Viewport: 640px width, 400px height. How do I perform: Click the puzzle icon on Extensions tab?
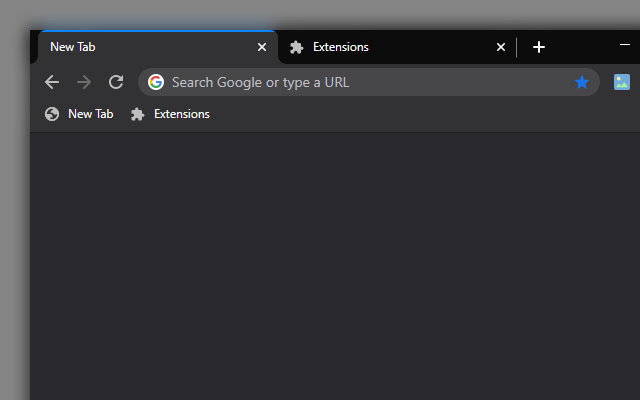tap(296, 47)
